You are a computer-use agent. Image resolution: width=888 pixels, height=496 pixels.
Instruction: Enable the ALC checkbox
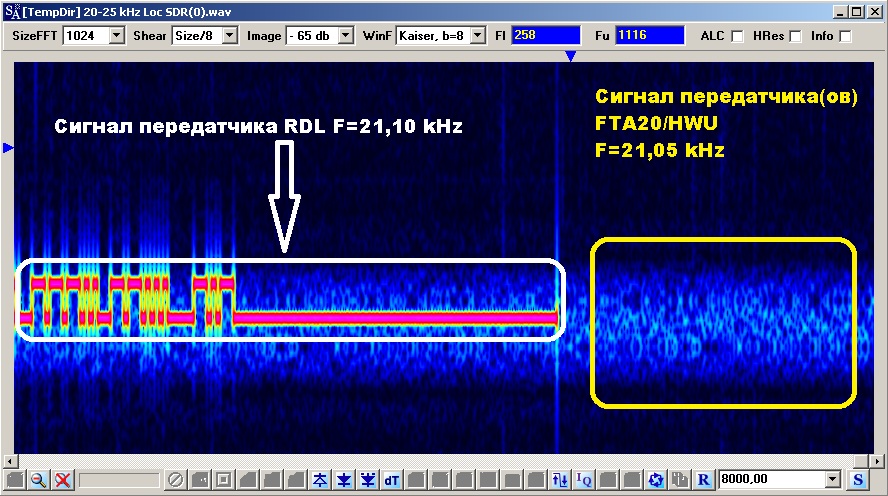737,36
